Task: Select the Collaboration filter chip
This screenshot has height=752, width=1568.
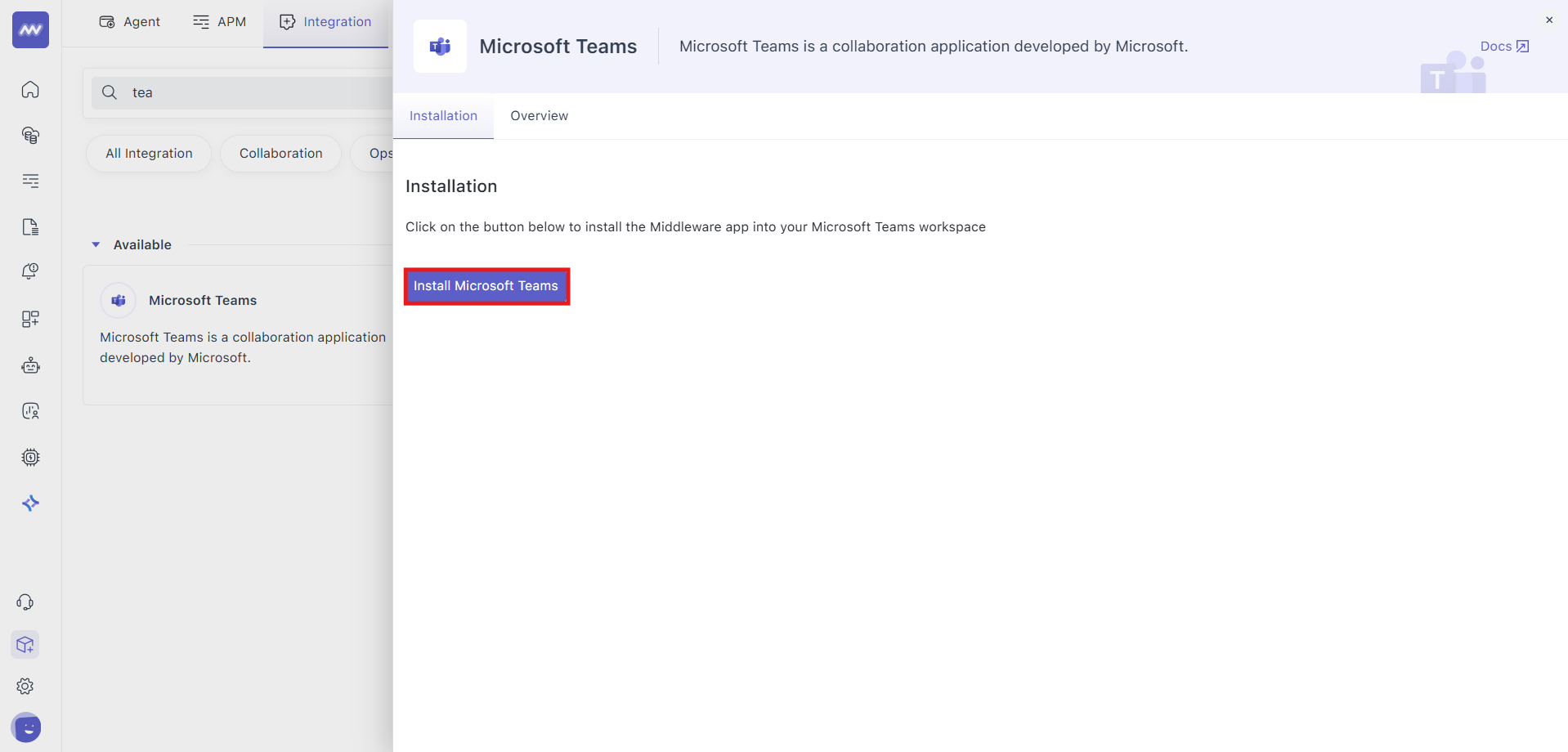Action: click(280, 153)
